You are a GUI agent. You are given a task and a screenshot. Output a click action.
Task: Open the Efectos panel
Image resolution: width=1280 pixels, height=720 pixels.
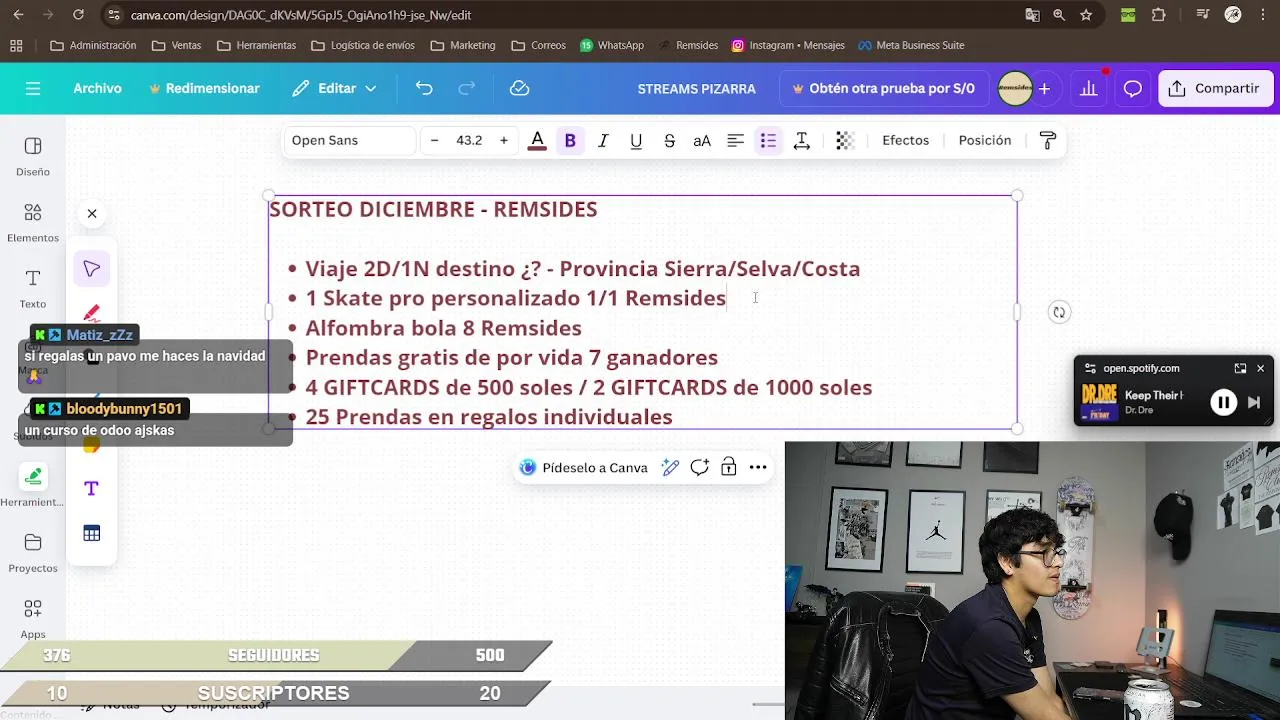click(x=905, y=140)
